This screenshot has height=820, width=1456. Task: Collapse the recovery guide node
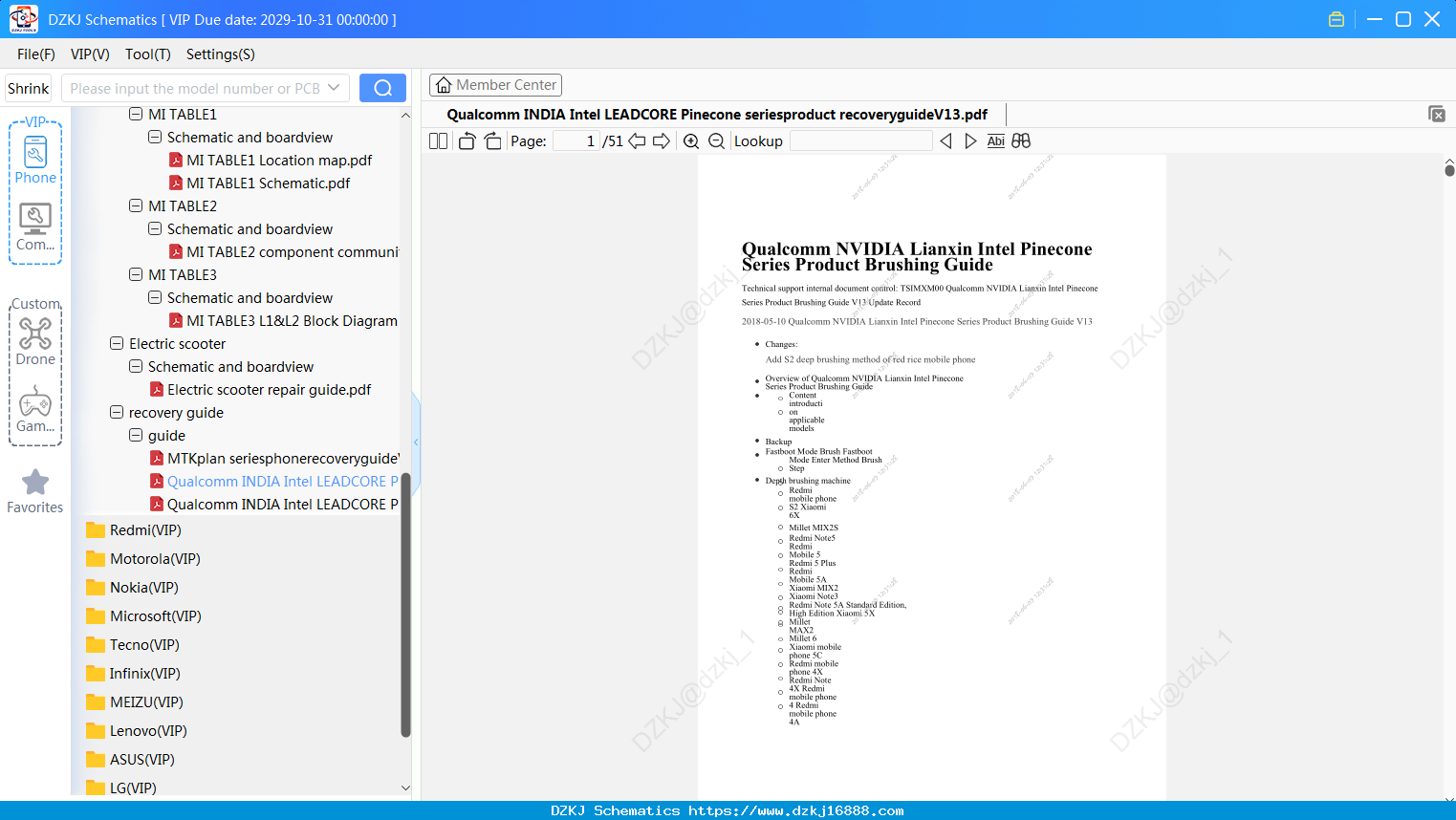(x=117, y=413)
